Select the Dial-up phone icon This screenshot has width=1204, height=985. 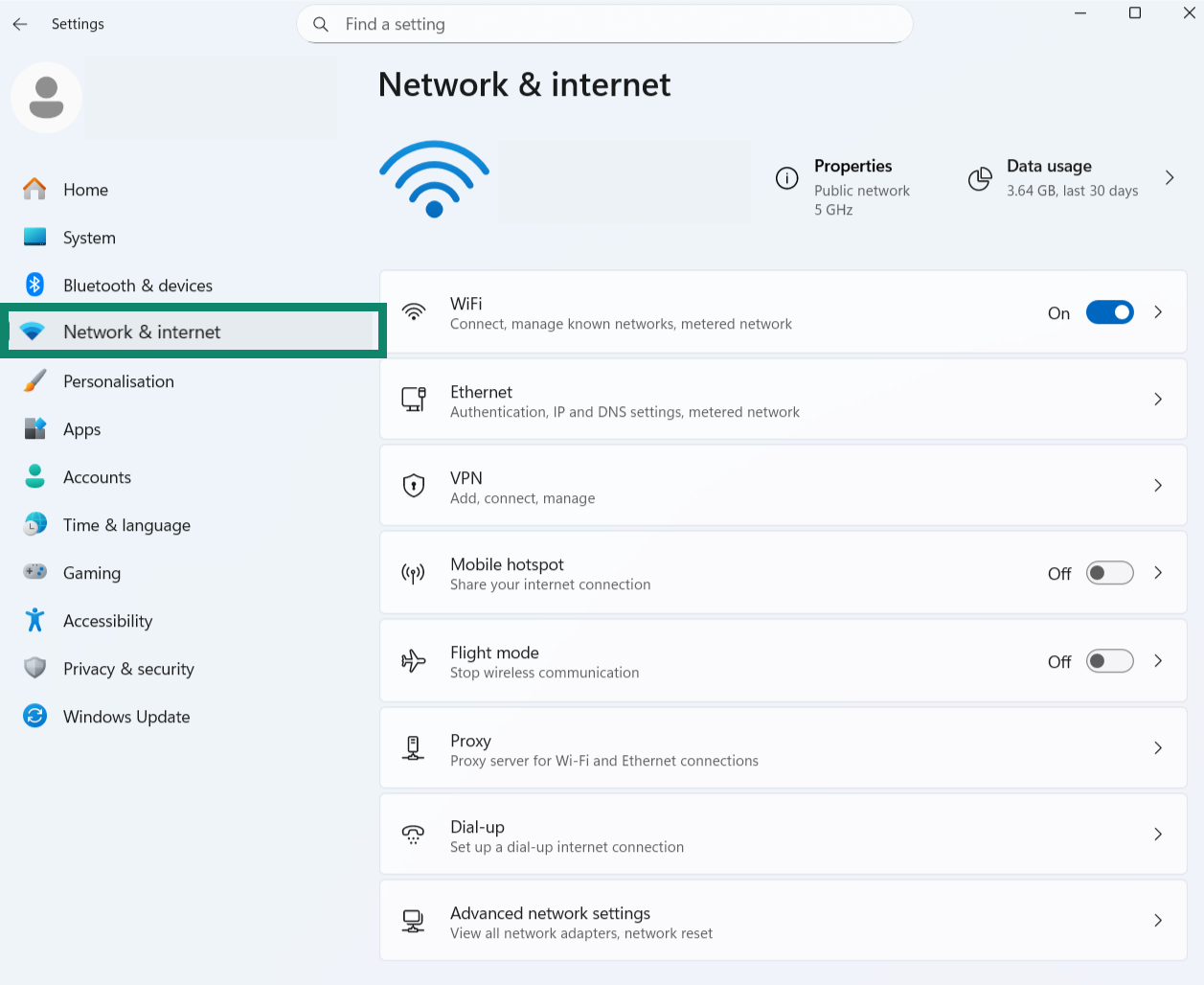(413, 834)
